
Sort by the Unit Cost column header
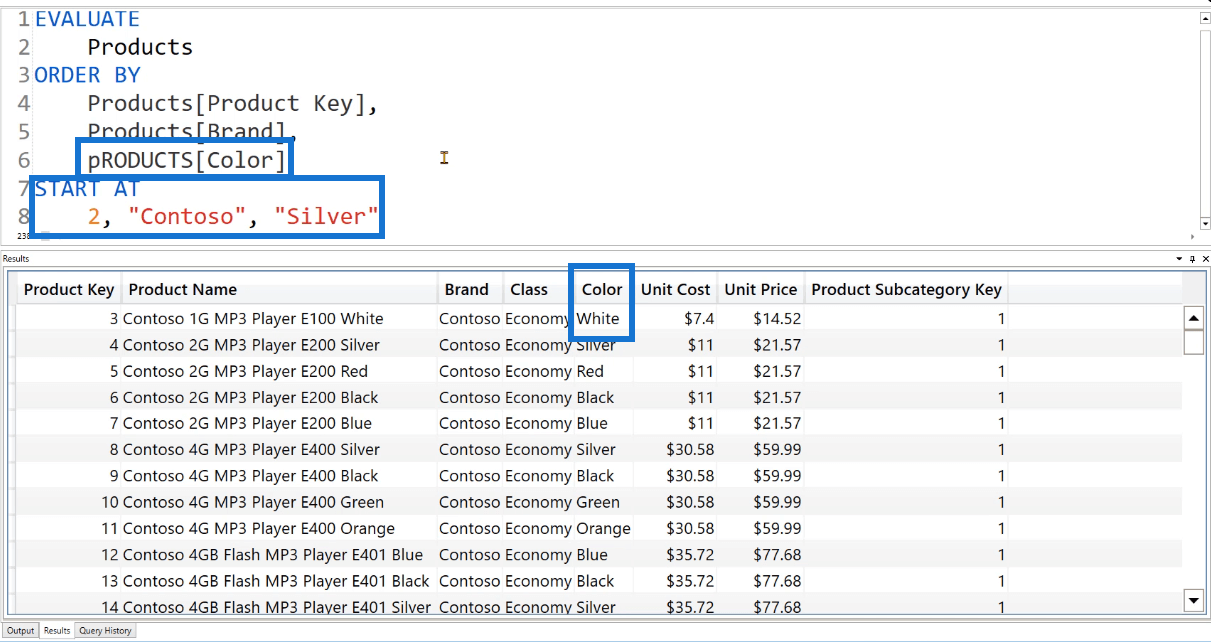click(x=675, y=289)
